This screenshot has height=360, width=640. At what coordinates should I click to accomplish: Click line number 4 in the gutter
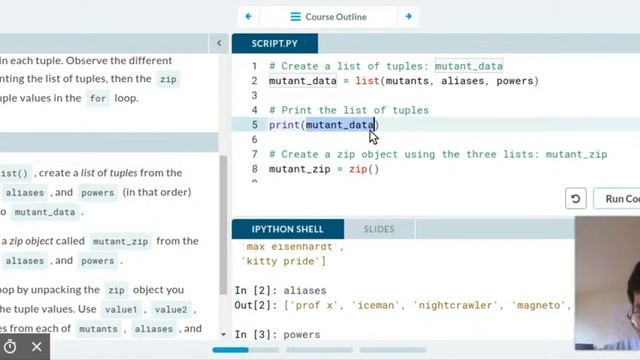tap(254, 110)
